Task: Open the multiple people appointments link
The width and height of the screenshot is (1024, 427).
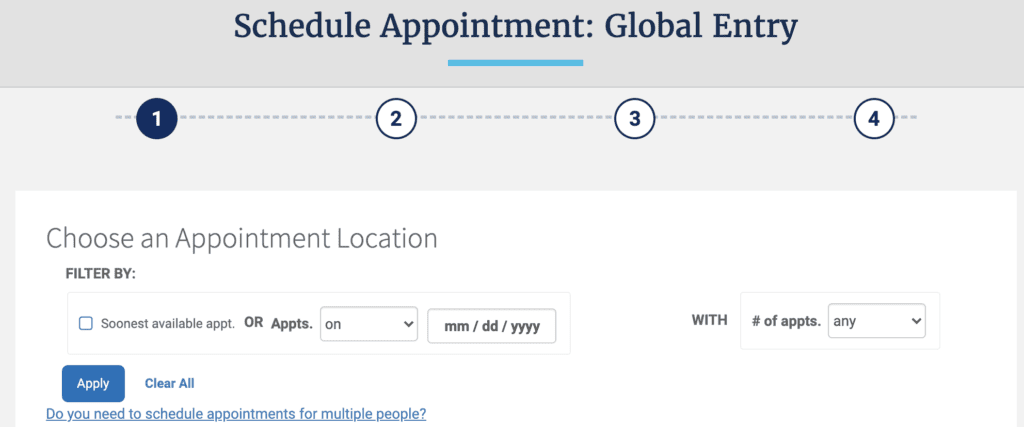Action: coord(236,413)
